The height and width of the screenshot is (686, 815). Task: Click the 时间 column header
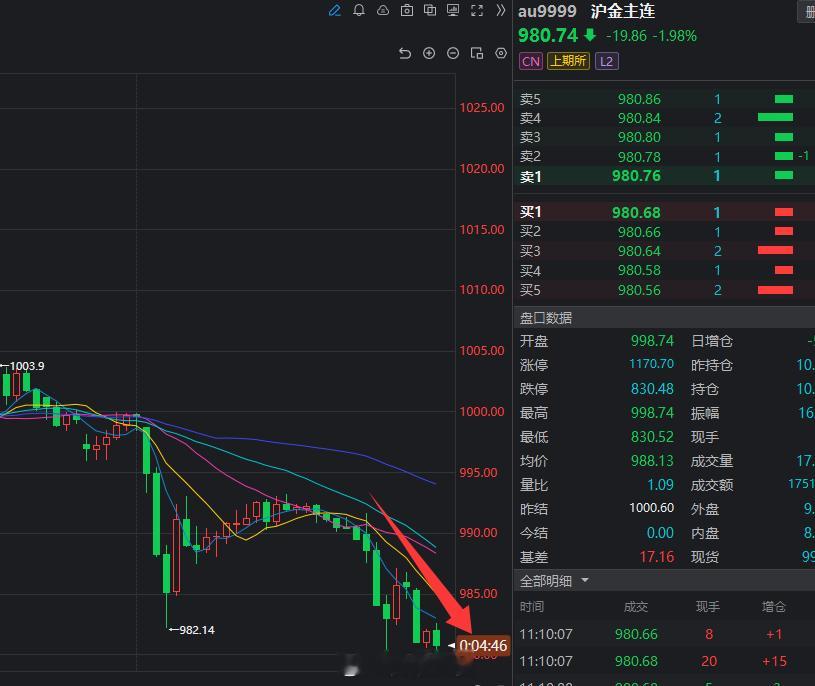coord(532,606)
